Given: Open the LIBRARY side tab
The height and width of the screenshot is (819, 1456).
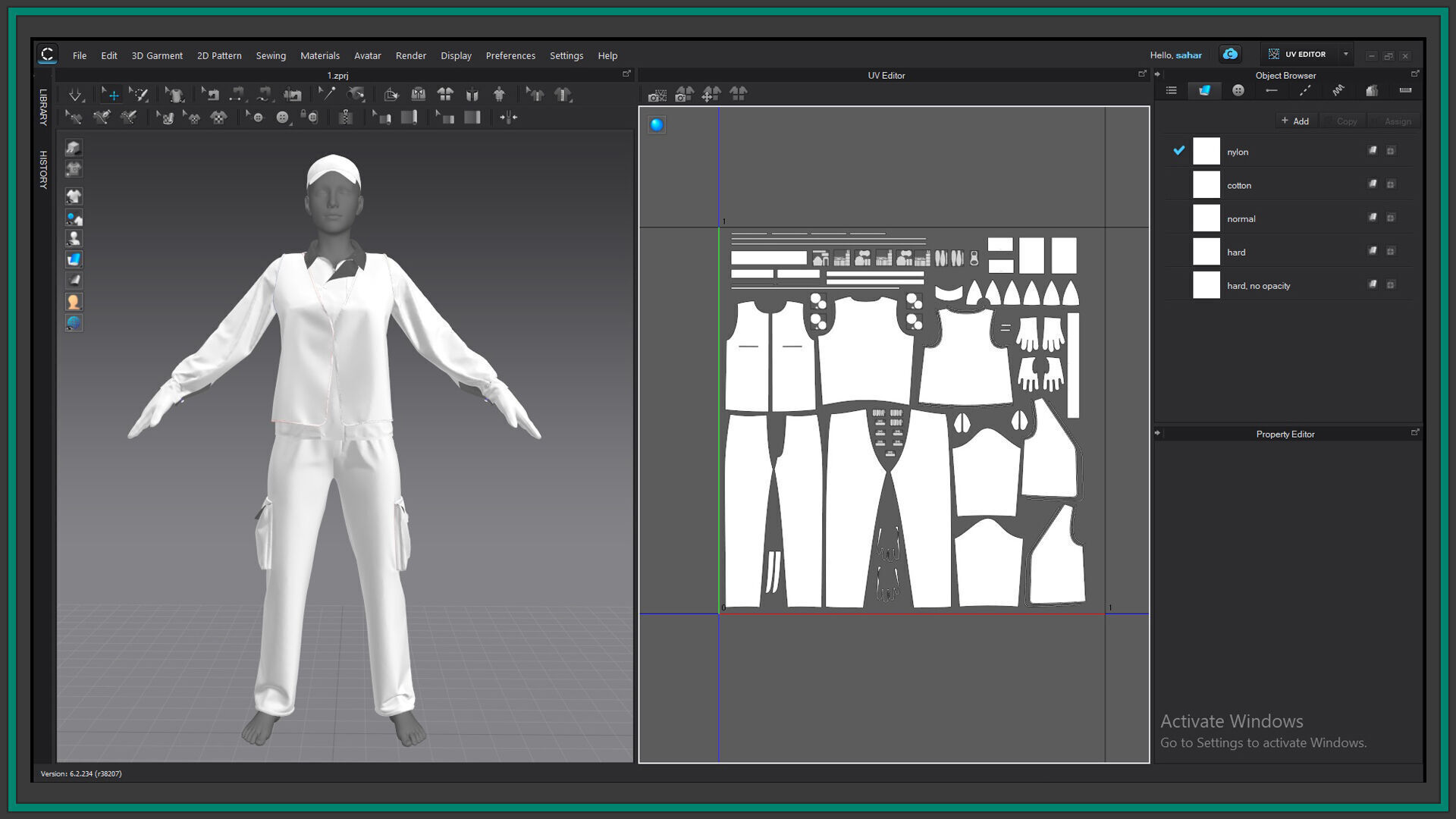Looking at the screenshot, I should click(43, 107).
